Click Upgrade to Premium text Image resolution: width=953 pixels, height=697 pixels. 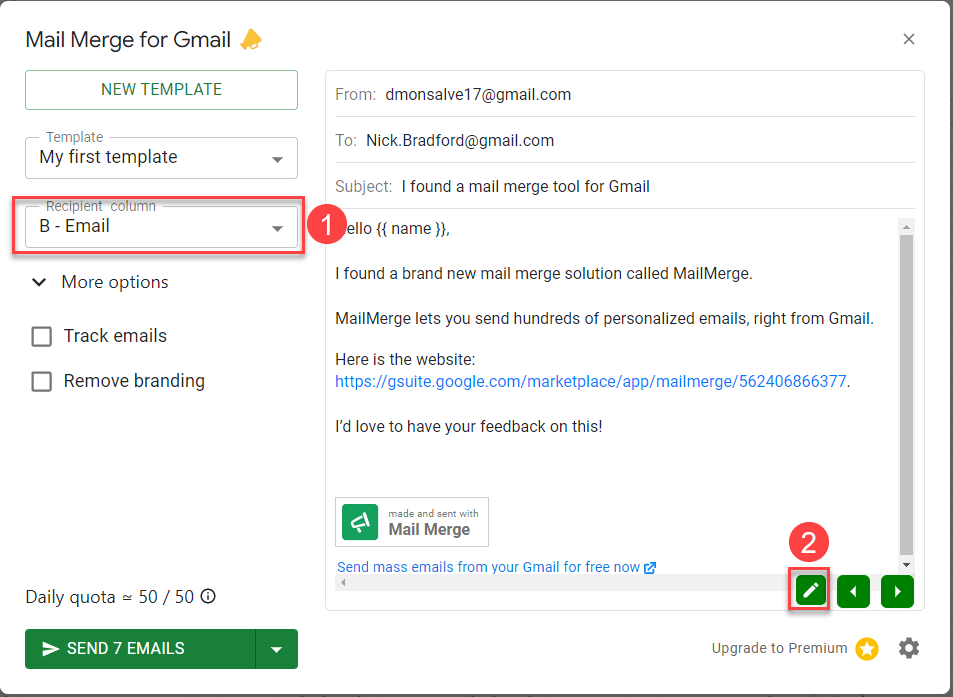tap(779, 648)
